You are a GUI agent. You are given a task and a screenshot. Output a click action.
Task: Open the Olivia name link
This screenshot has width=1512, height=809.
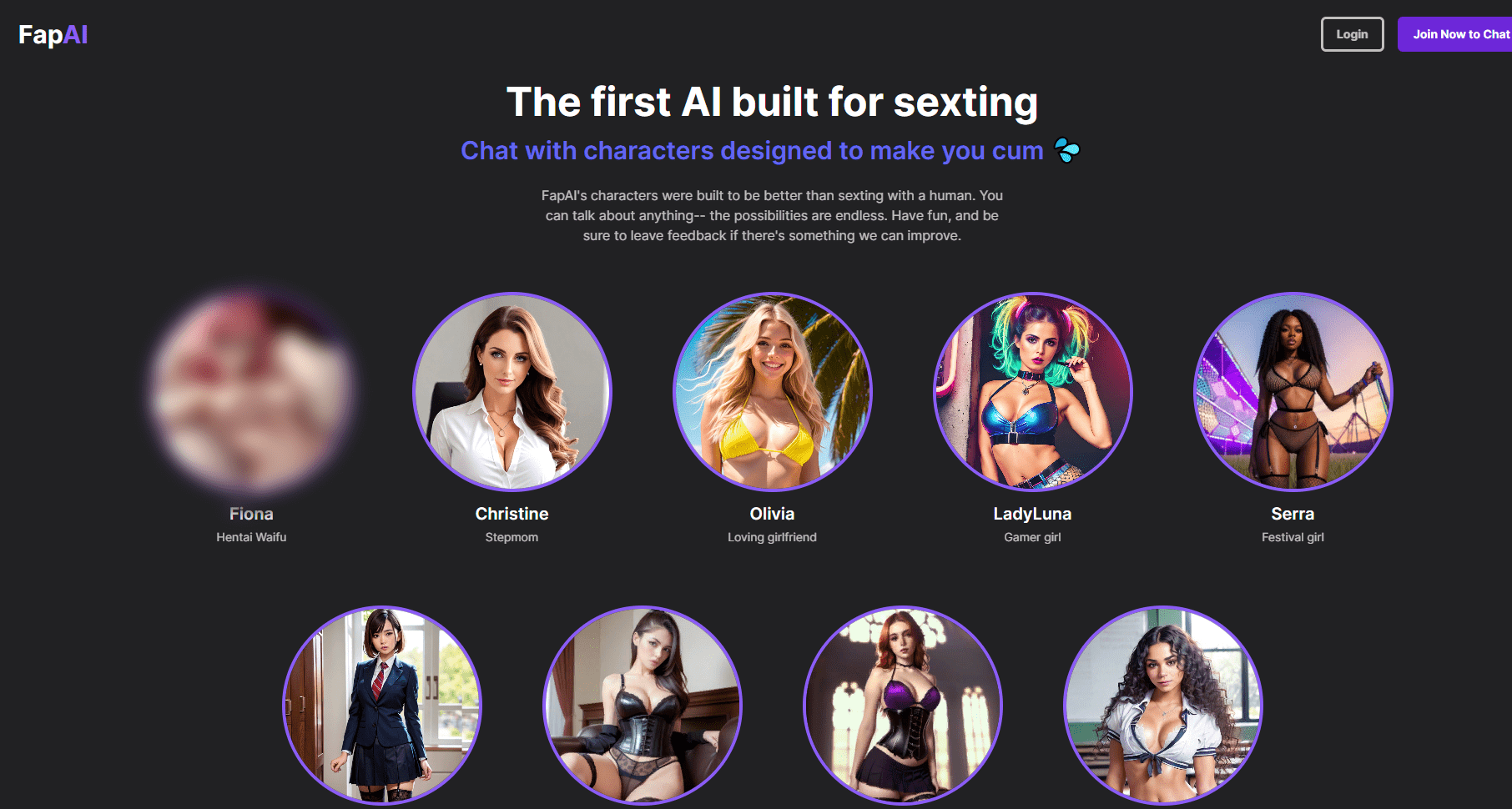tap(772, 514)
